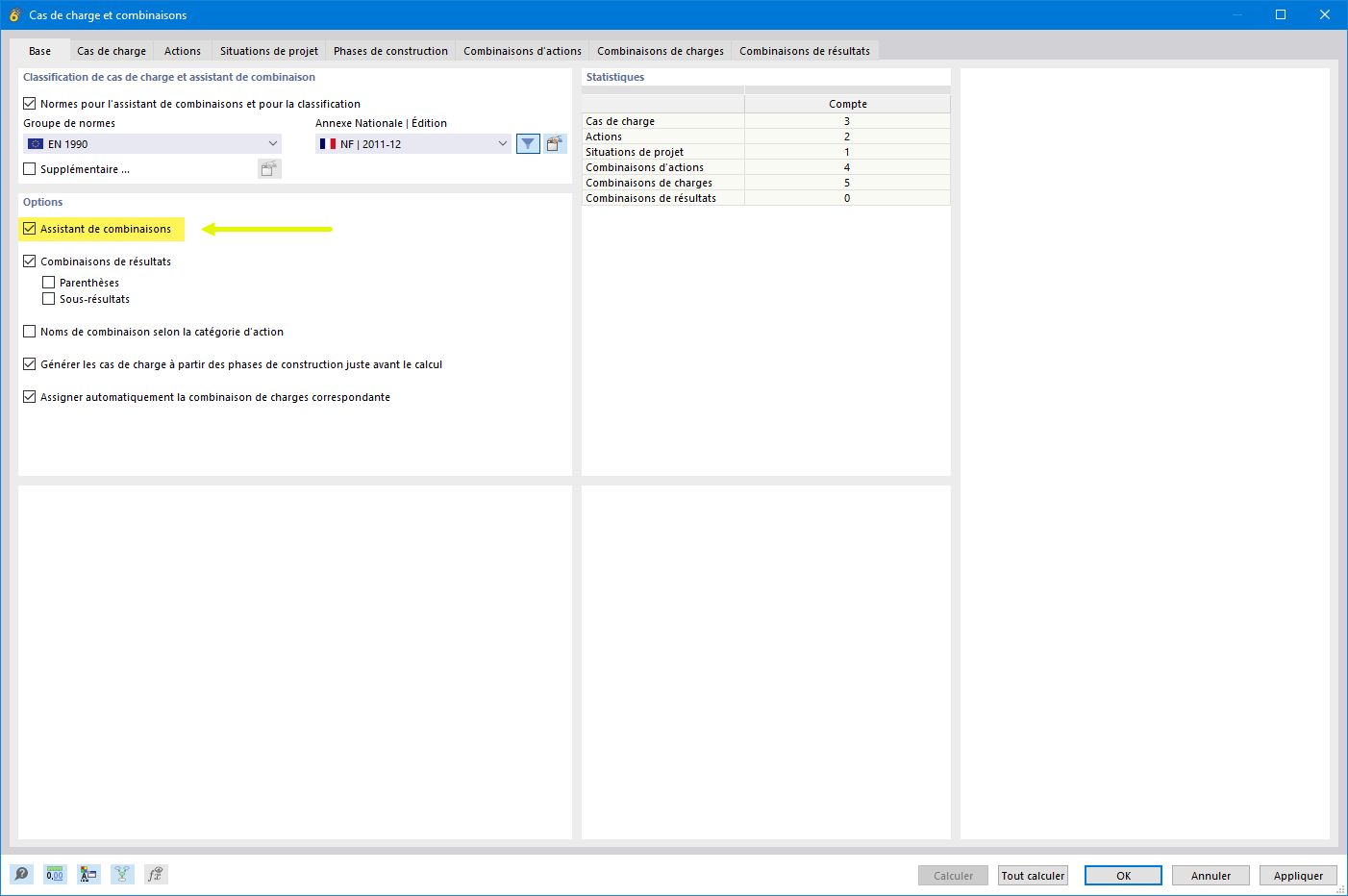1348x896 pixels.
Task: Uncheck Combinaisons de résultats option
Action: (30, 261)
